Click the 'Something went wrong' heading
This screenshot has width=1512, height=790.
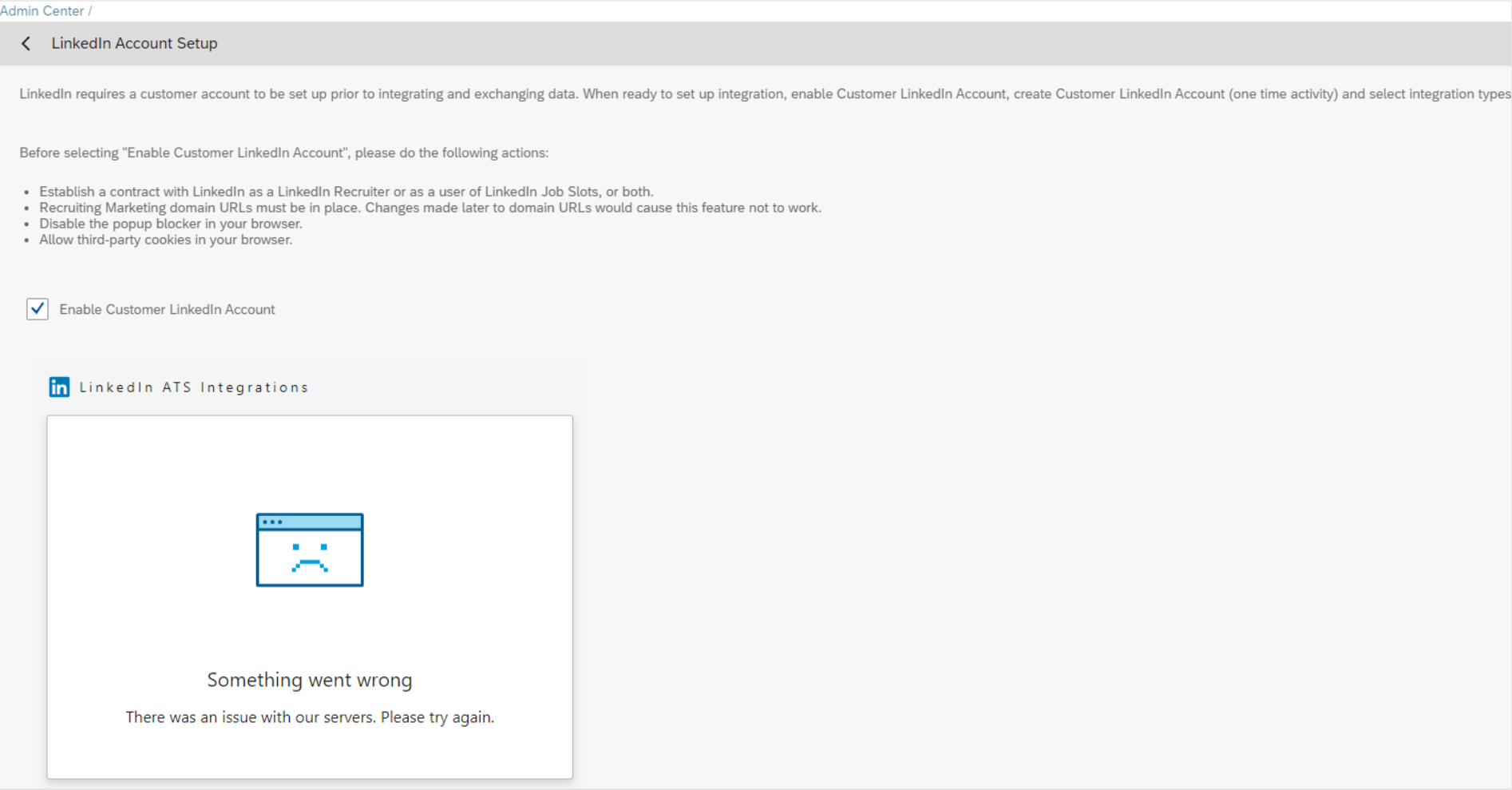310,680
